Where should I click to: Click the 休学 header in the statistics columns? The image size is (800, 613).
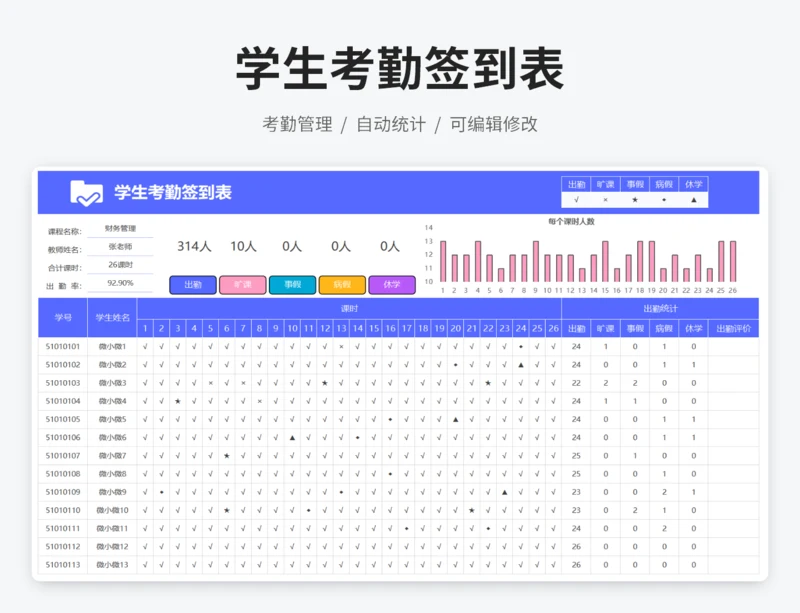coord(693,328)
